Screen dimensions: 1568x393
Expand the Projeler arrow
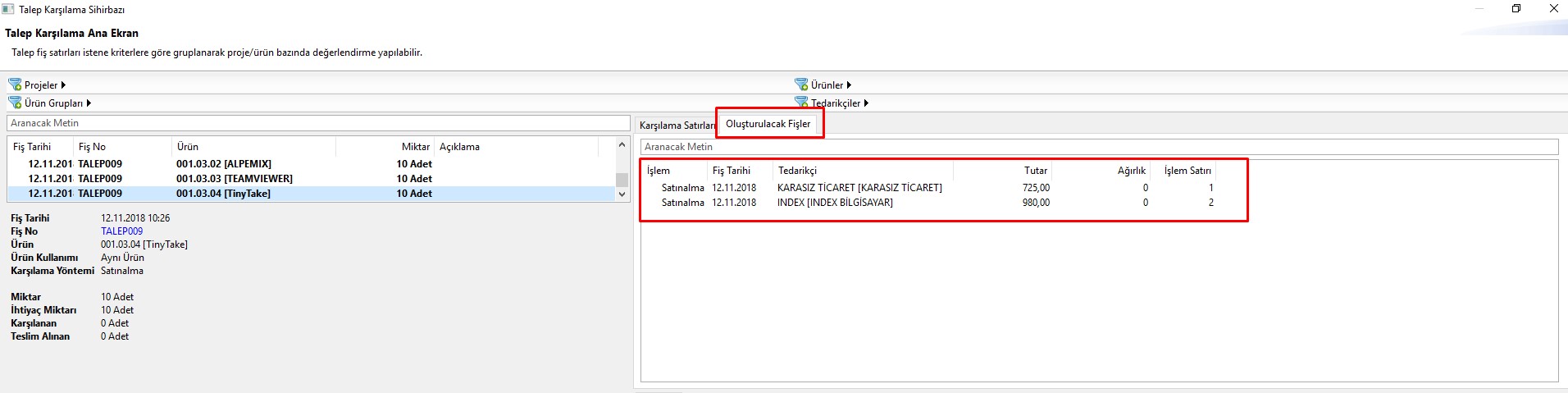click(x=63, y=85)
